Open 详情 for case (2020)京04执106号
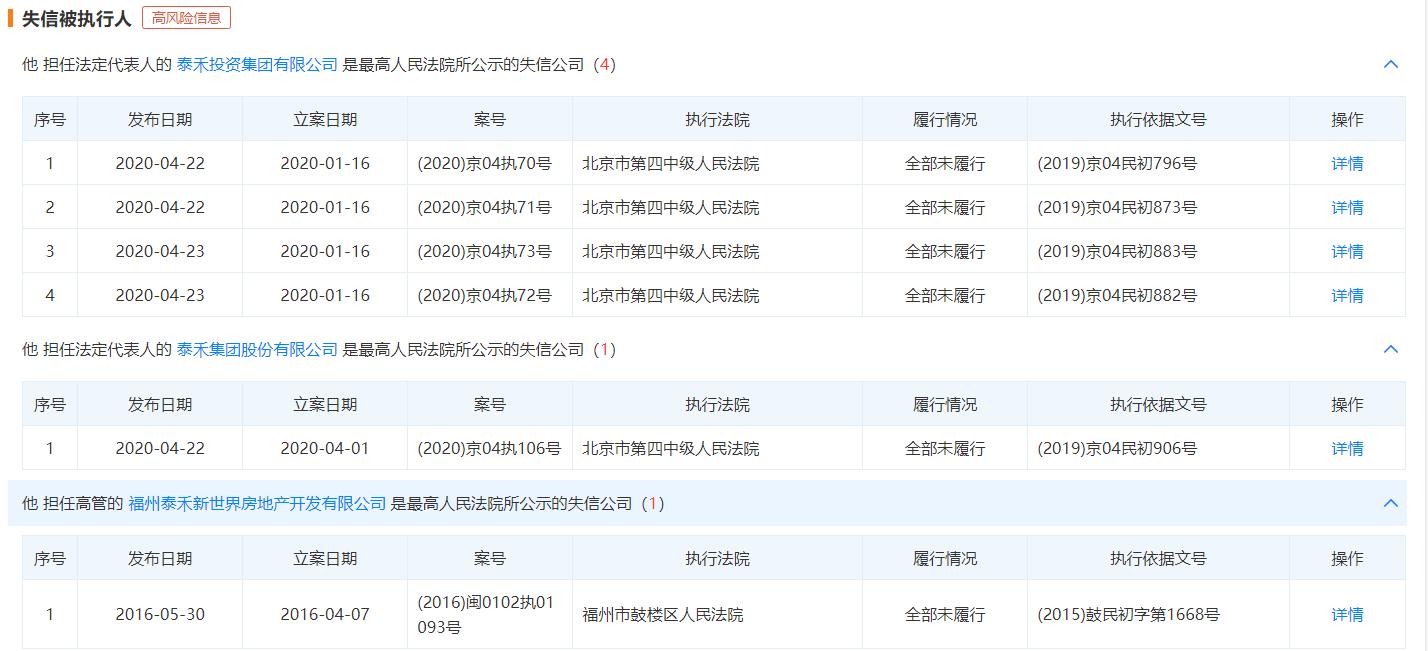The image size is (1428, 651). (x=1347, y=447)
